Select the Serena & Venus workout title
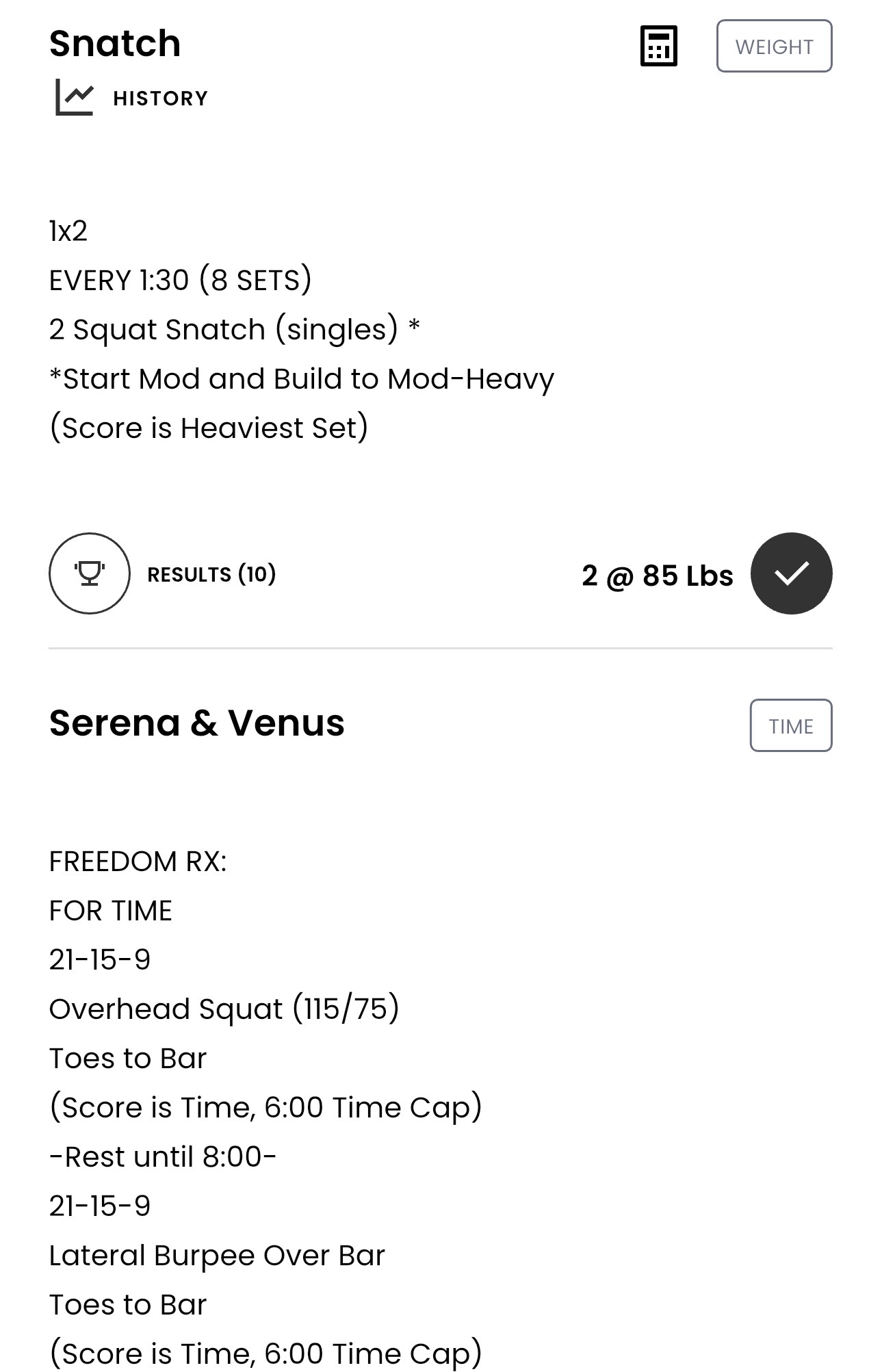The width and height of the screenshot is (882, 1372). (197, 723)
